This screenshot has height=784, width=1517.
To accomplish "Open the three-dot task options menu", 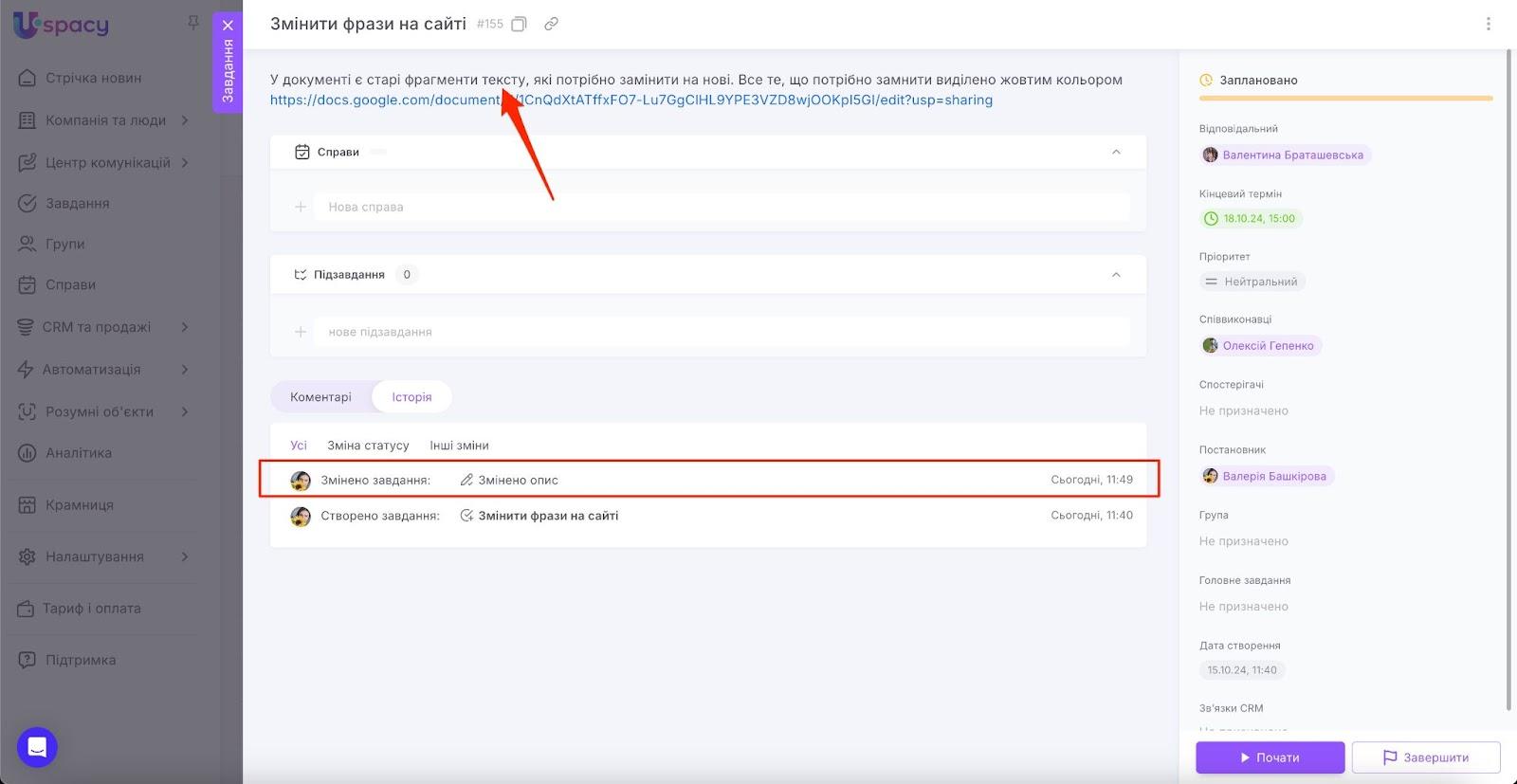I will coord(1488,25).
